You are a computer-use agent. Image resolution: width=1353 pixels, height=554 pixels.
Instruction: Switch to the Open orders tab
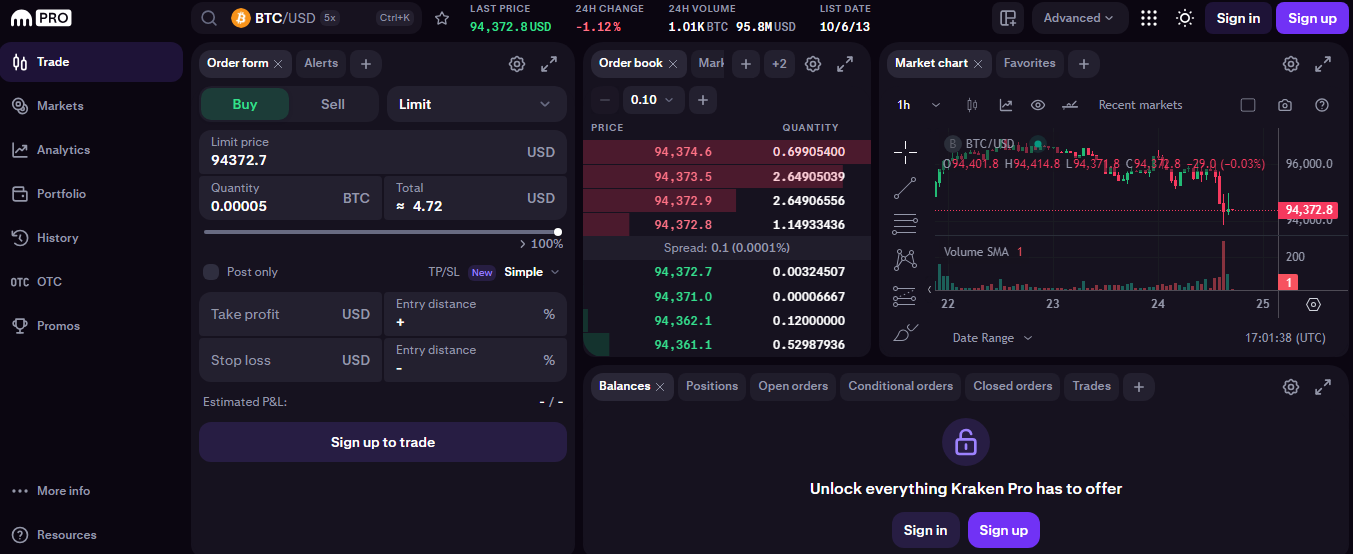(793, 386)
